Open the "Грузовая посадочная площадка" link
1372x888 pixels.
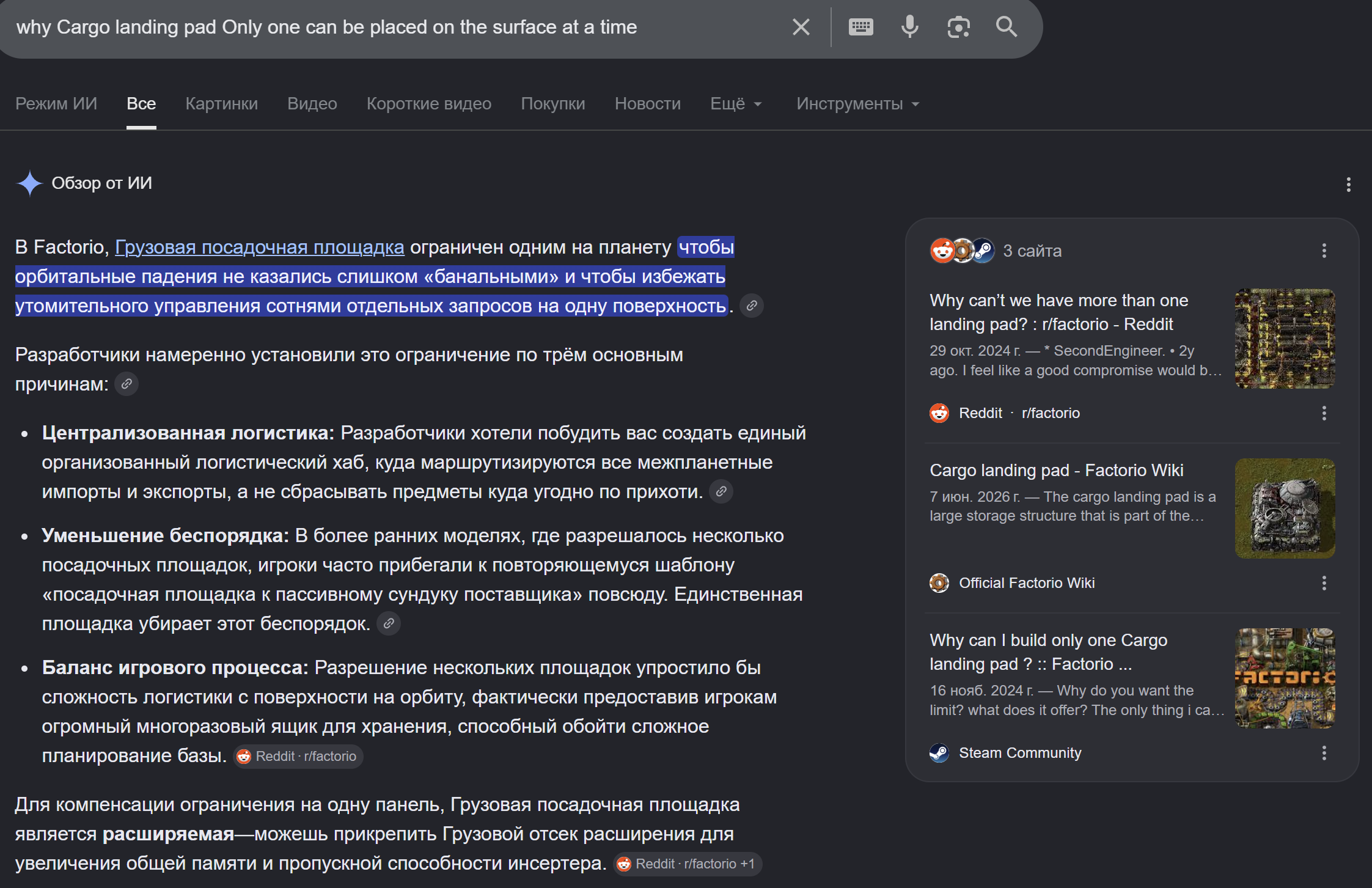260,248
